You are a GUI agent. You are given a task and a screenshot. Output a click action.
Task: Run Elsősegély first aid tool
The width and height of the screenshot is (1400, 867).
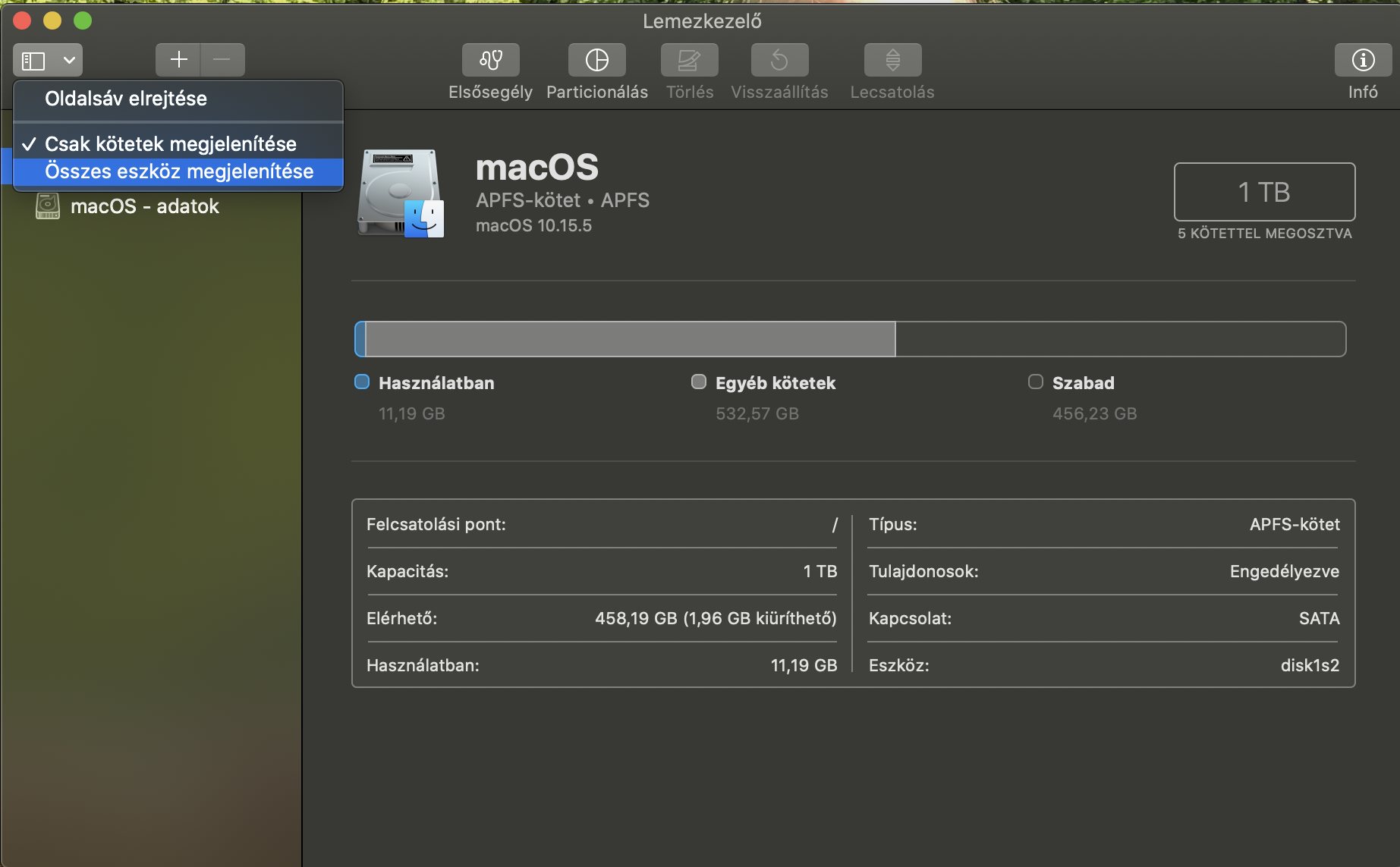click(491, 60)
